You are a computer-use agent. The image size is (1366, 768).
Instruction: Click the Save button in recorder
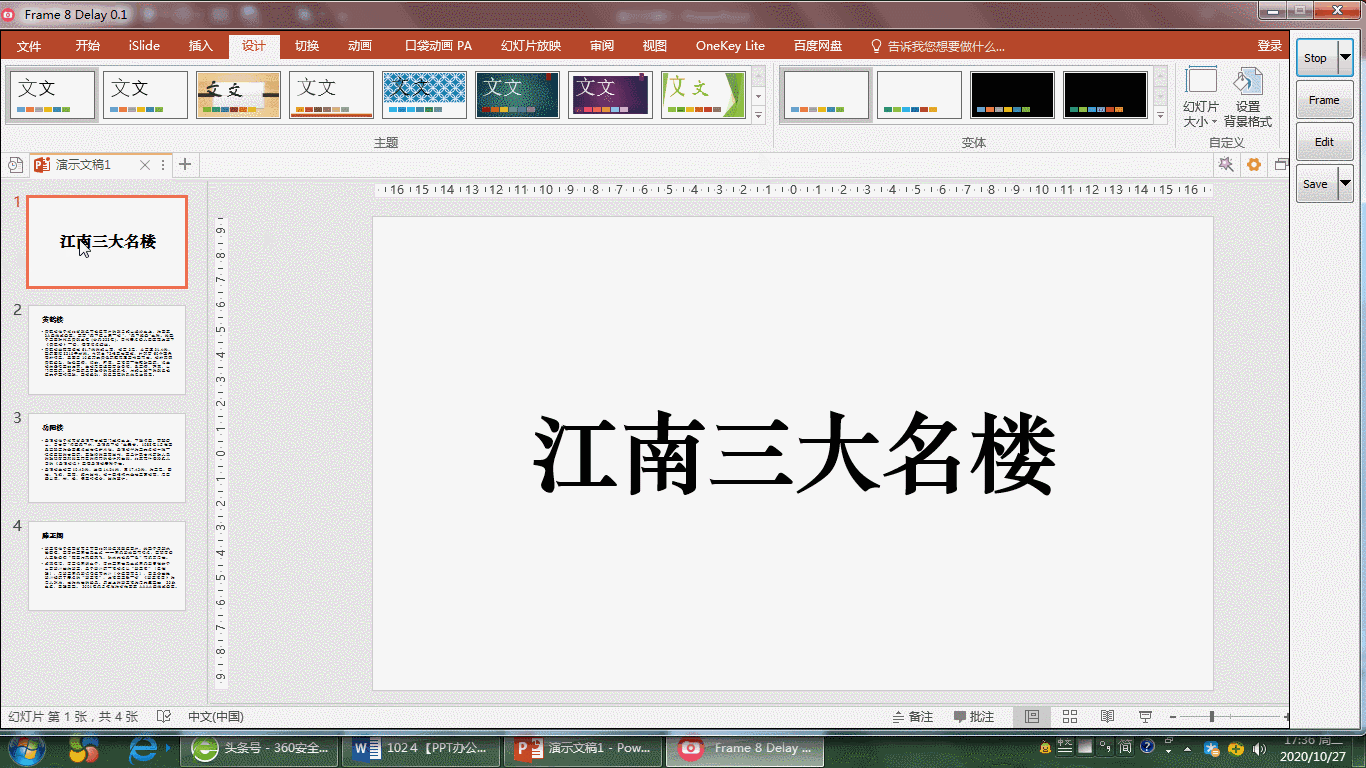coord(1316,184)
